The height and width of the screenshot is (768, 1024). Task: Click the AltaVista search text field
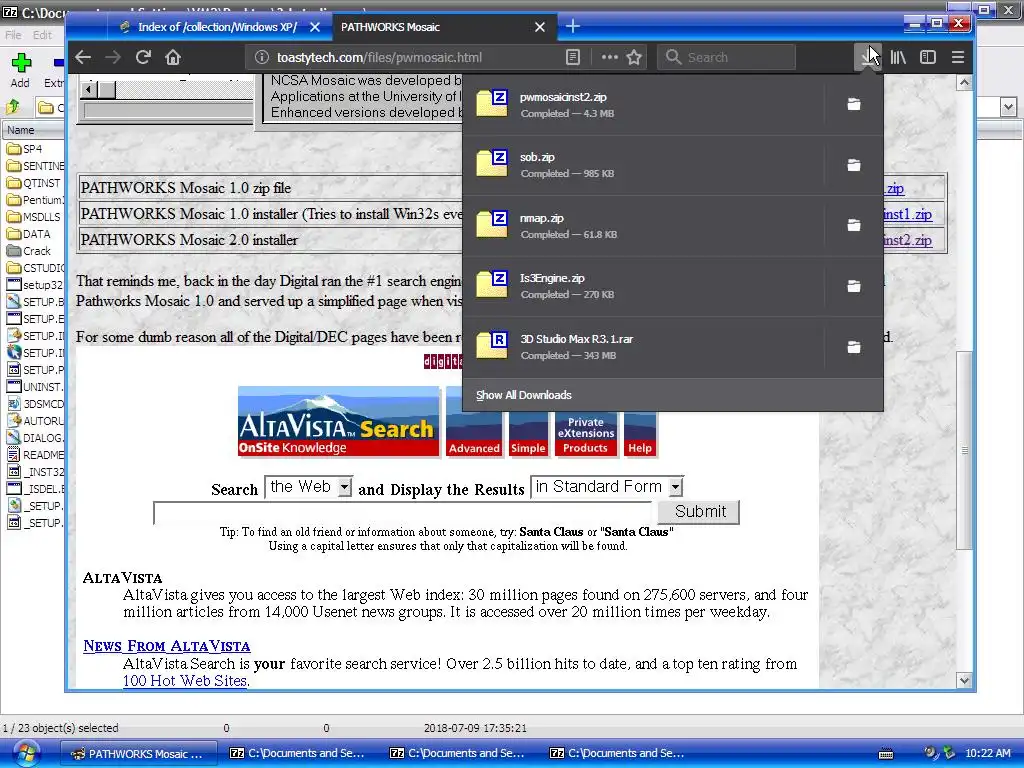(404, 513)
